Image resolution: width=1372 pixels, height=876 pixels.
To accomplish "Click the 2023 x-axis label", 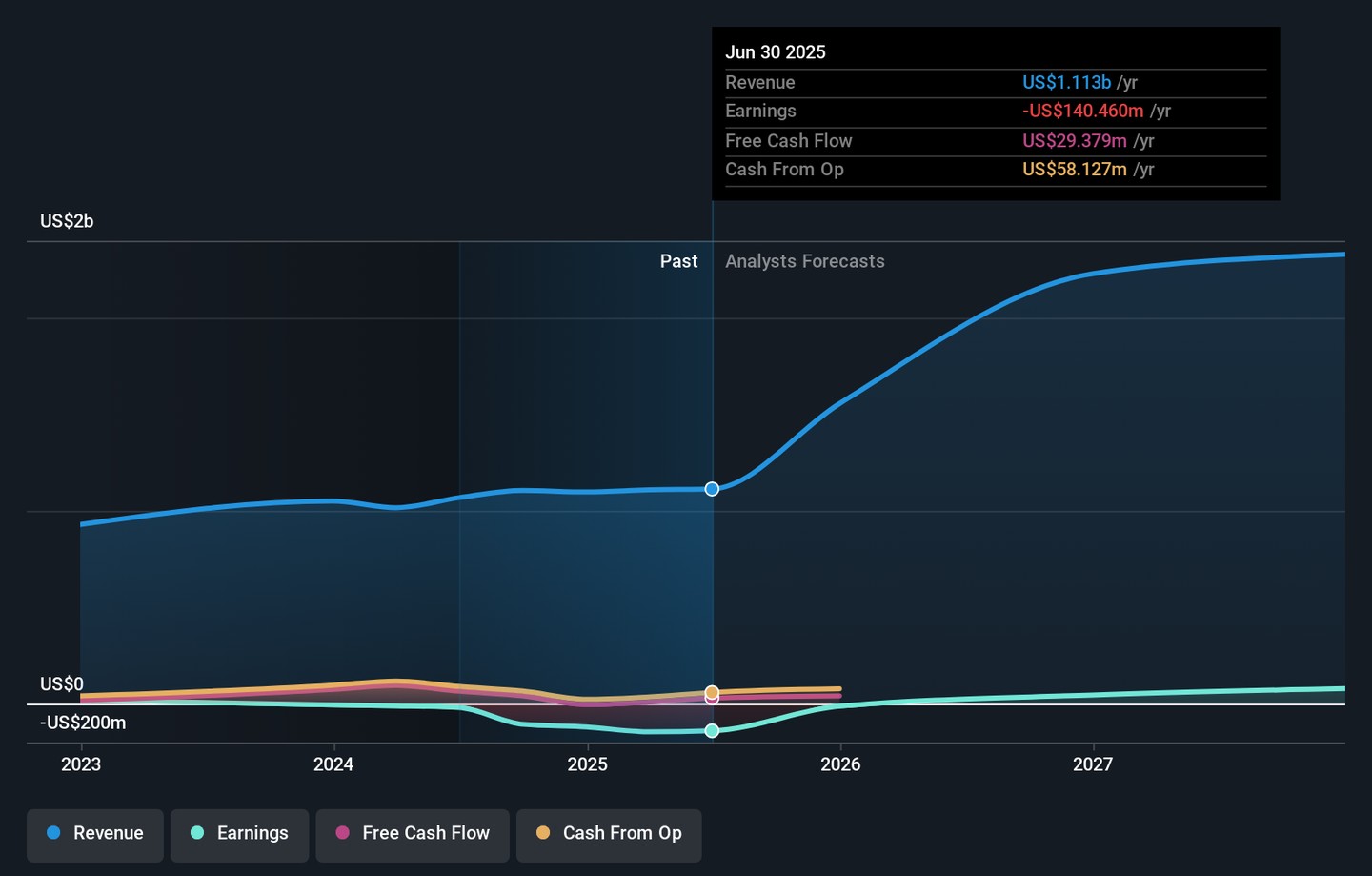I will coord(81,764).
